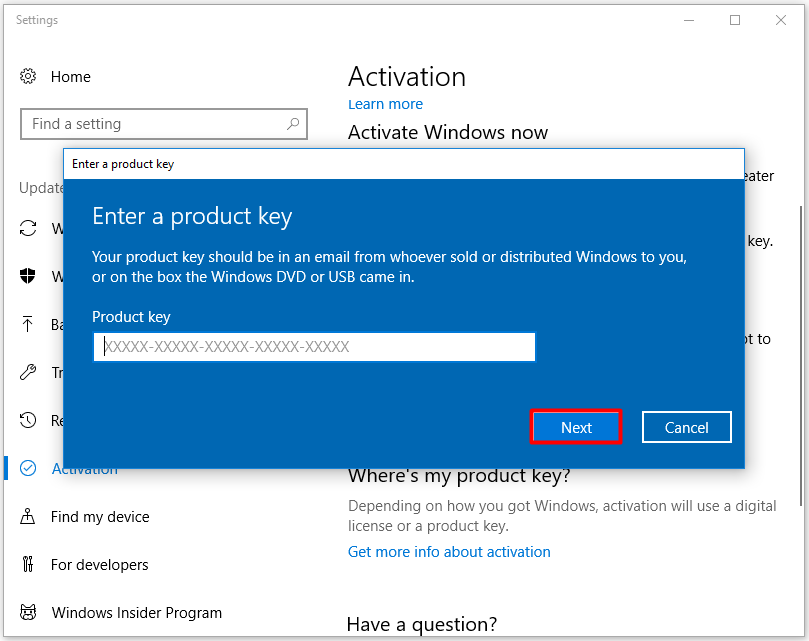Click the Find my device icon

tap(28, 516)
